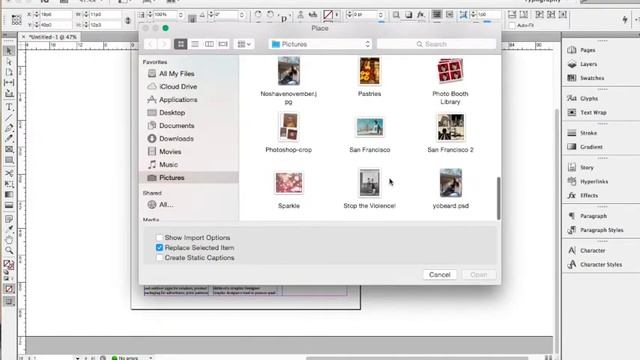The width and height of the screenshot is (640, 360).
Task: Select the Hand tool
Action: pos(9,240)
